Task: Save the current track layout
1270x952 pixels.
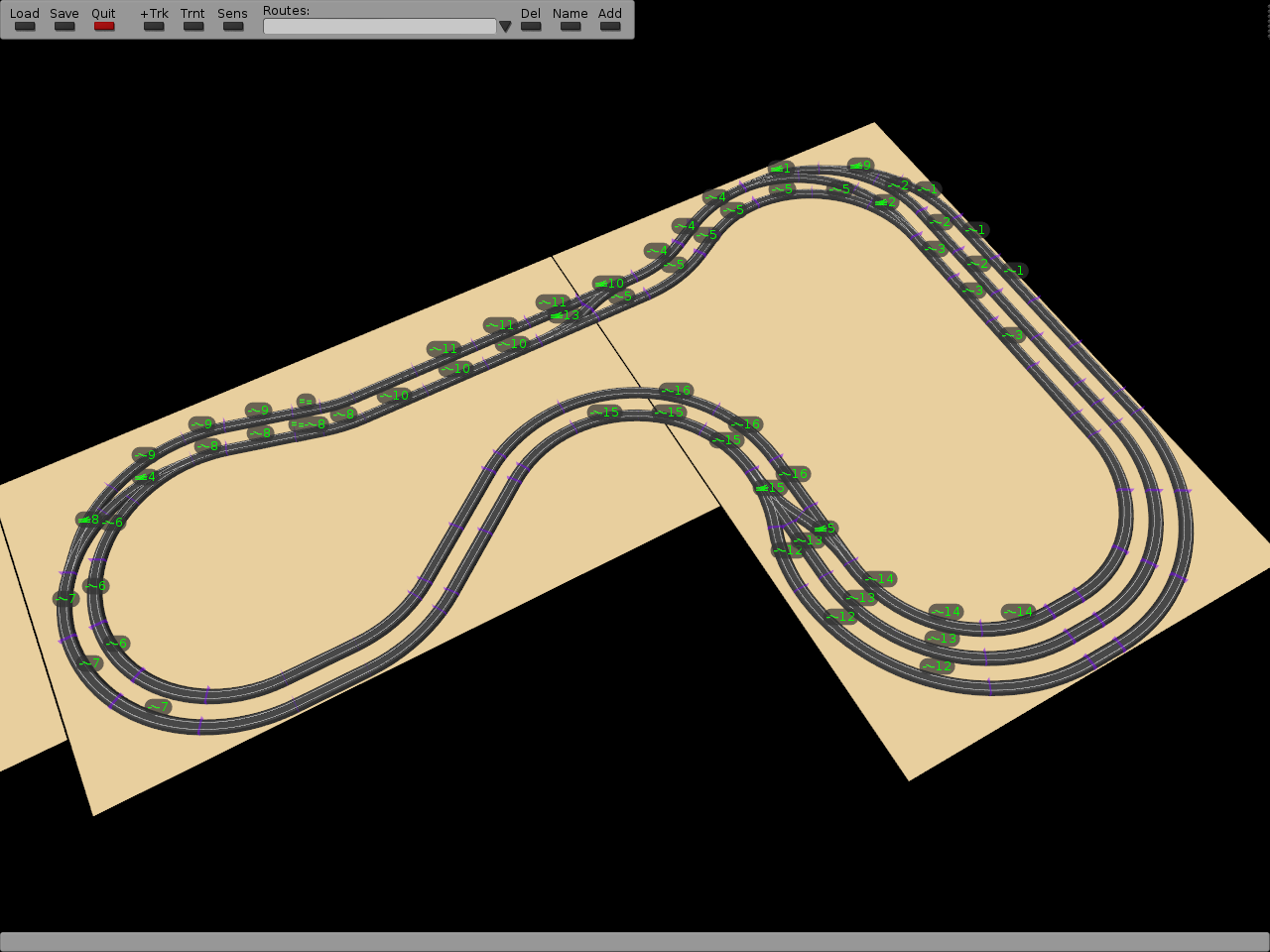Action: click(x=64, y=26)
